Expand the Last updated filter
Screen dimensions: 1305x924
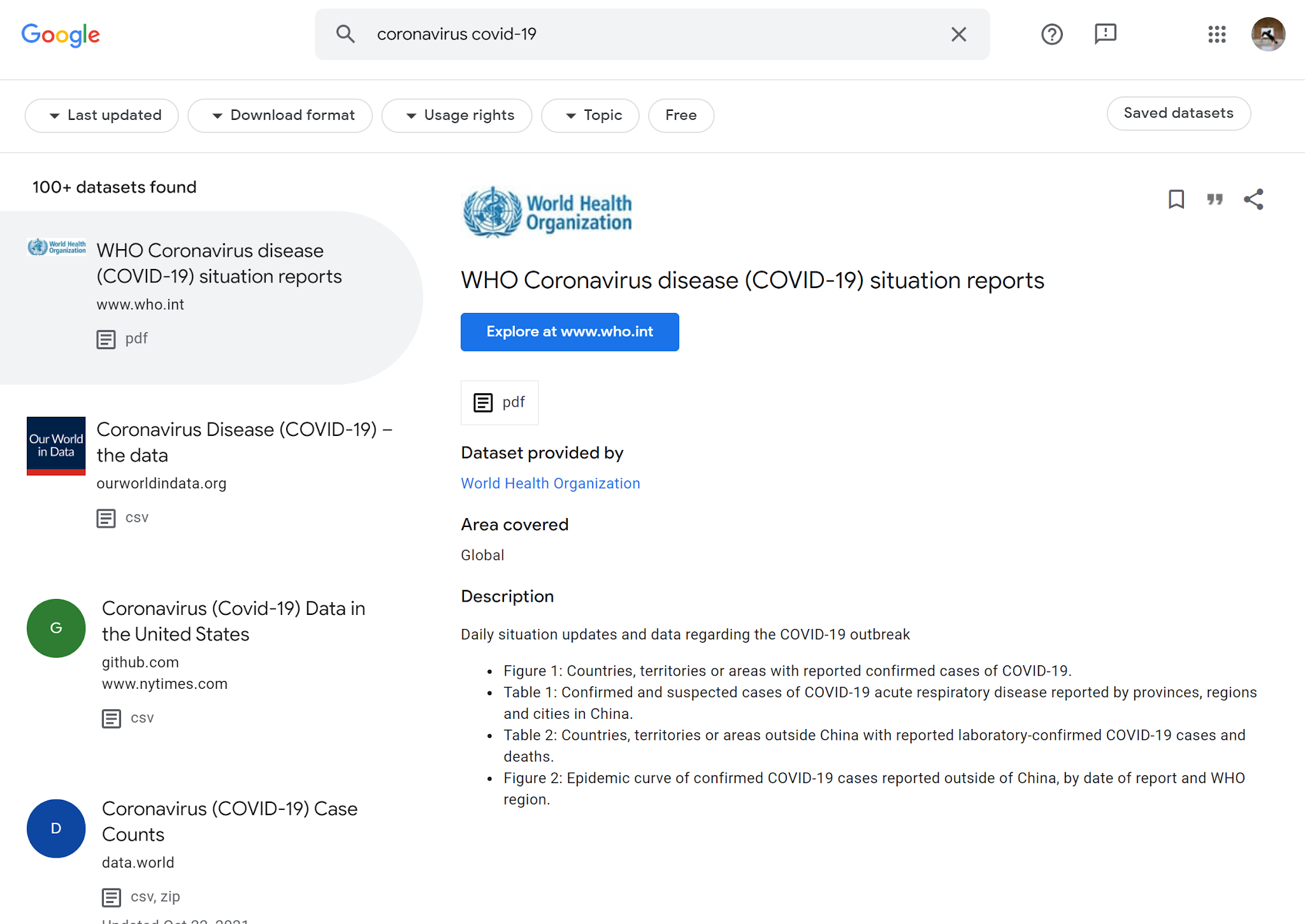click(102, 115)
